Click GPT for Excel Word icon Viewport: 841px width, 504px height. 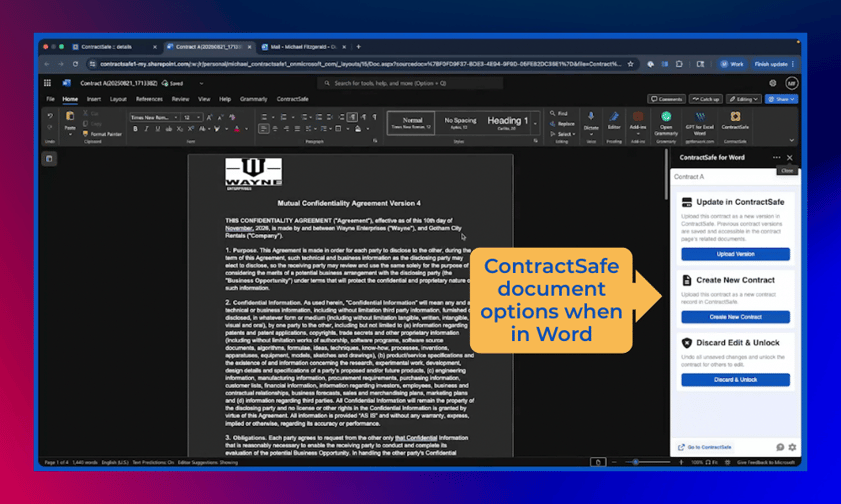click(x=700, y=116)
